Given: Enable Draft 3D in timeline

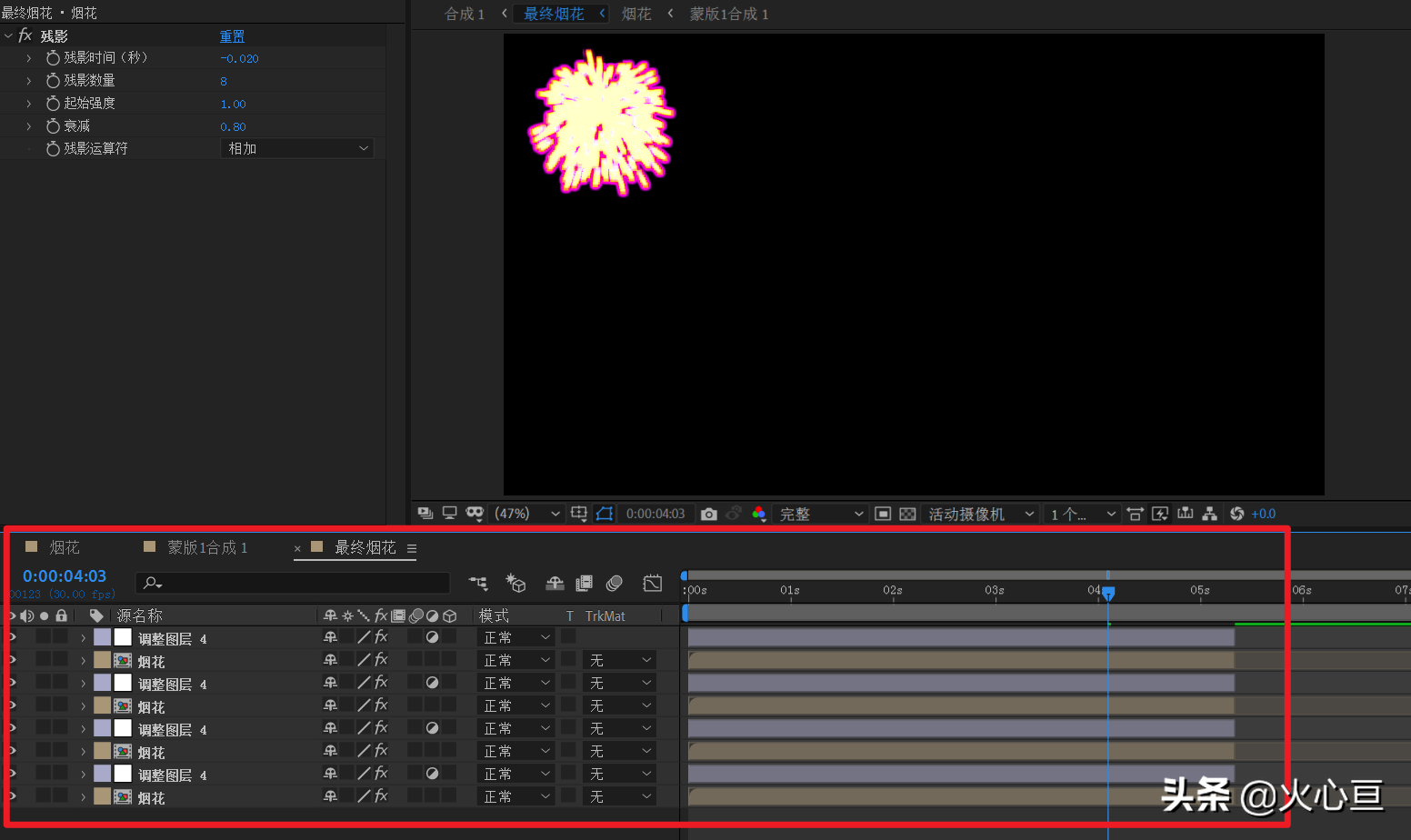Looking at the screenshot, I should 516,583.
